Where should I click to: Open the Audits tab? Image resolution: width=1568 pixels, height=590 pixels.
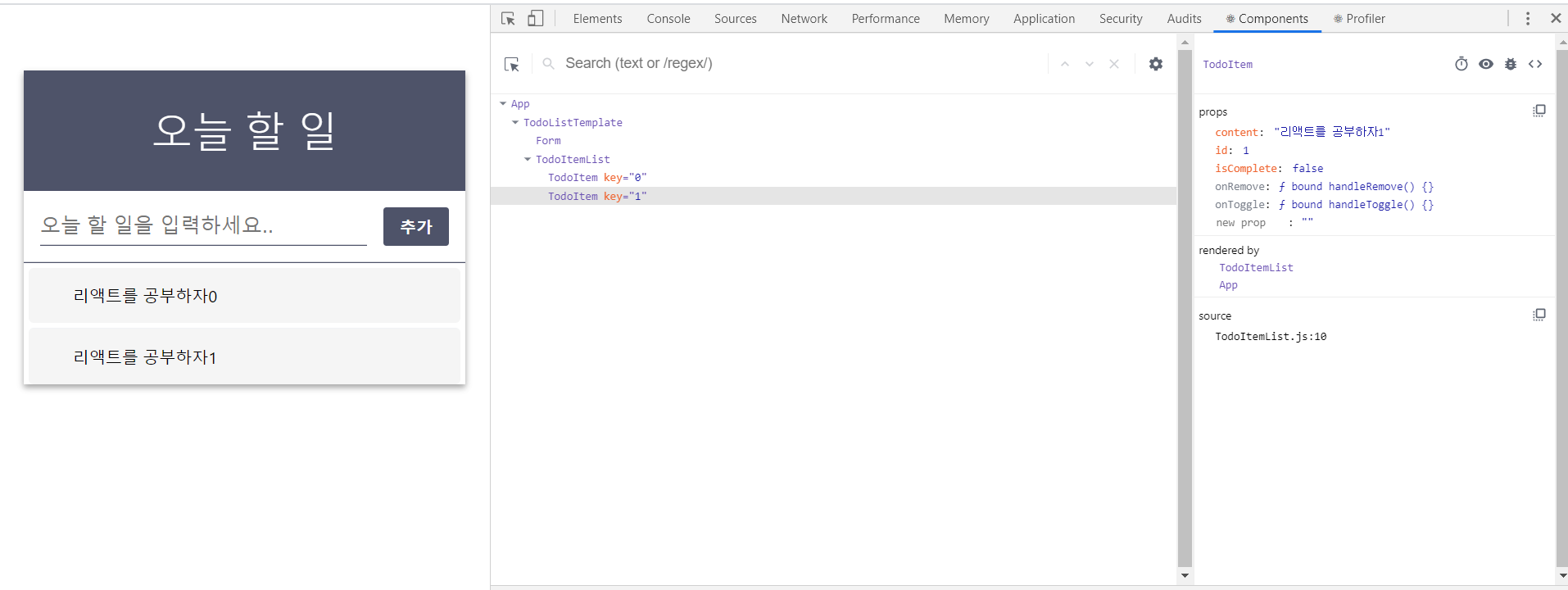click(x=1185, y=19)
